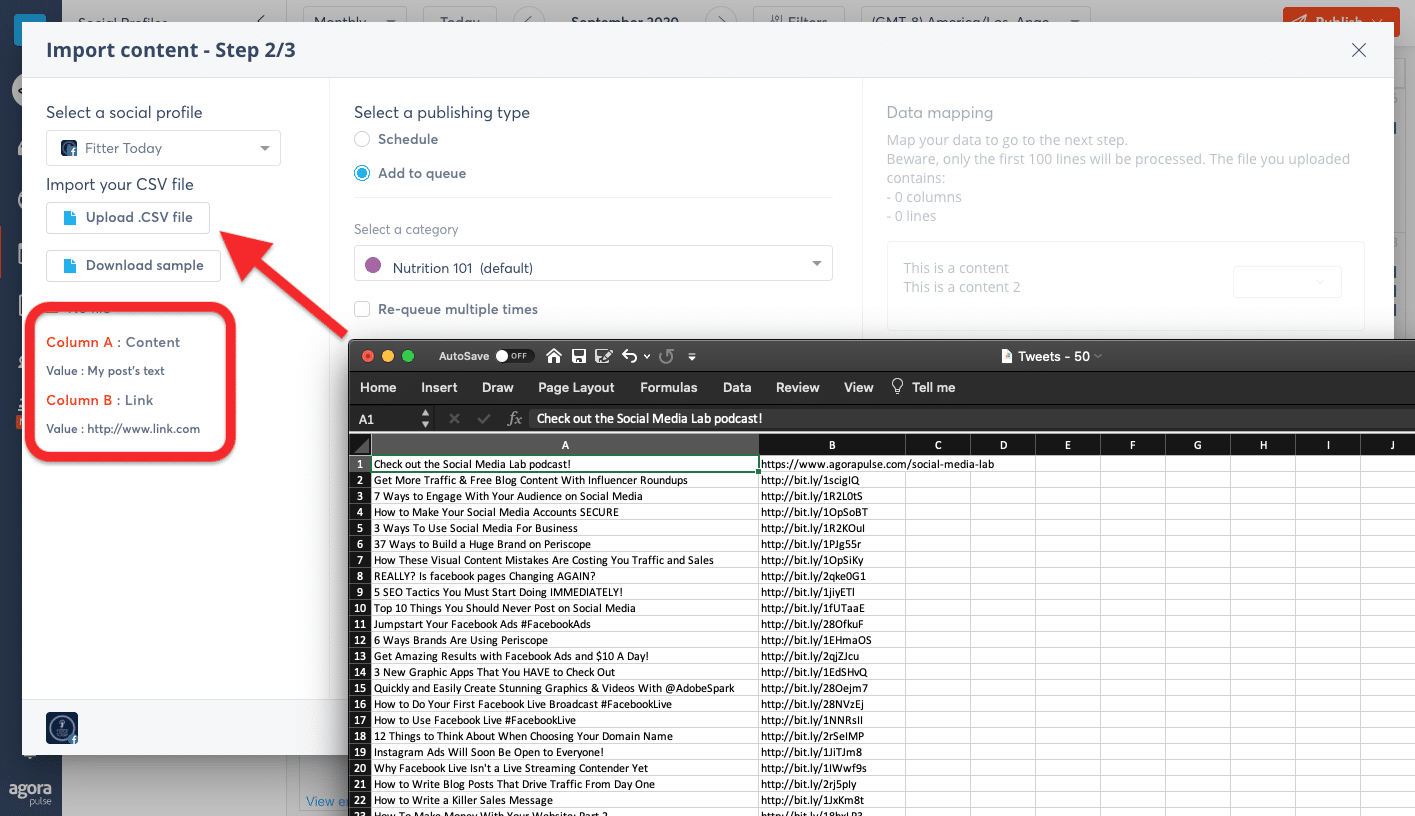
Task: Click cell 'REALLY? Is facebook pages Changing AGAIN?'
Action: (x=565, y=576)
